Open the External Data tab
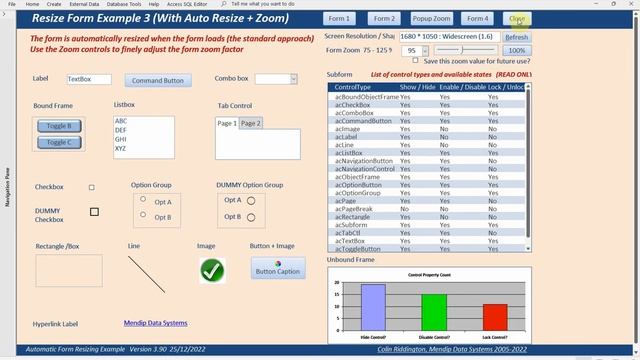This screenshot has height=360, width=640. [84, 4]
